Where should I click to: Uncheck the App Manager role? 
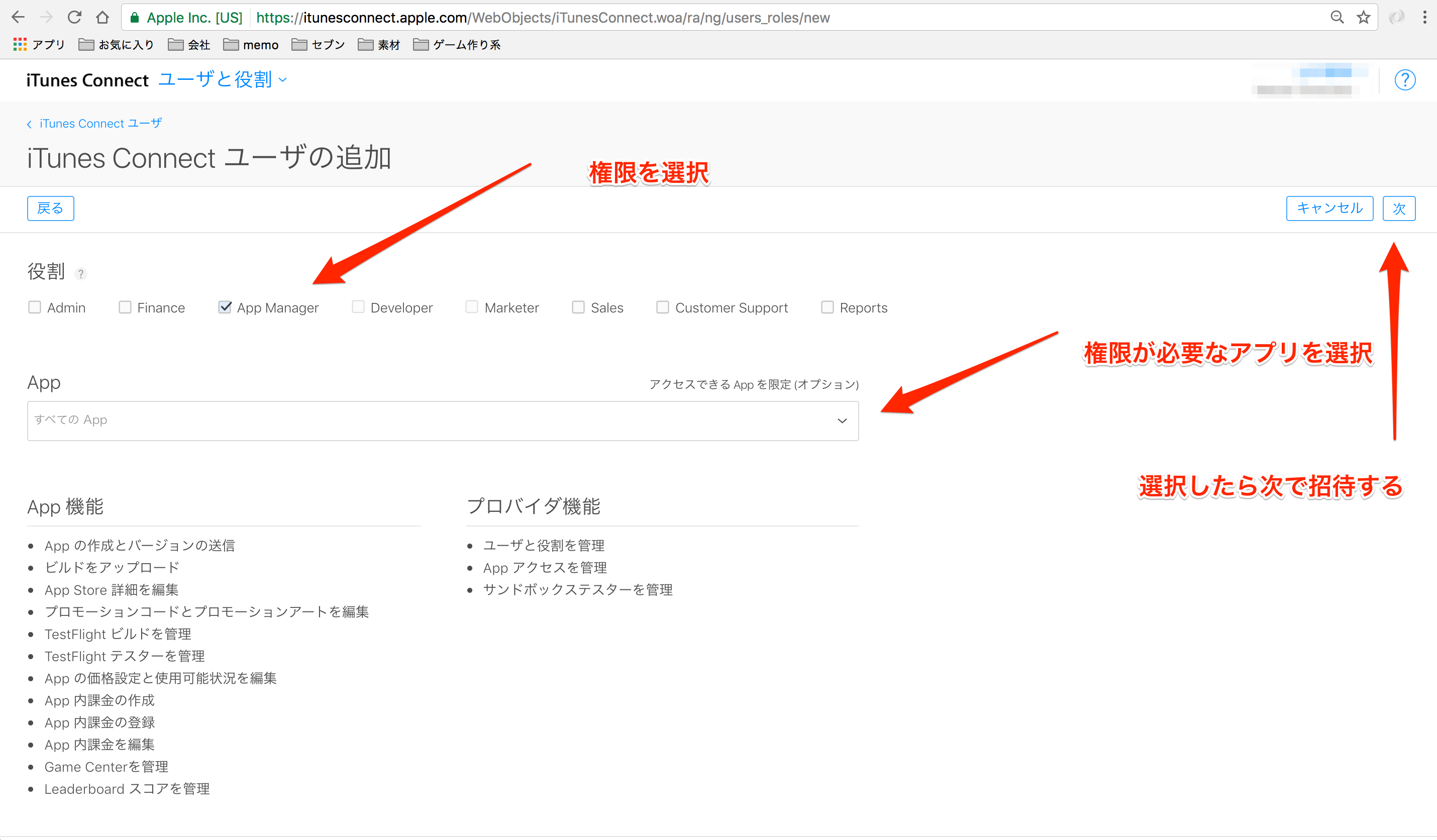[224, 307]
